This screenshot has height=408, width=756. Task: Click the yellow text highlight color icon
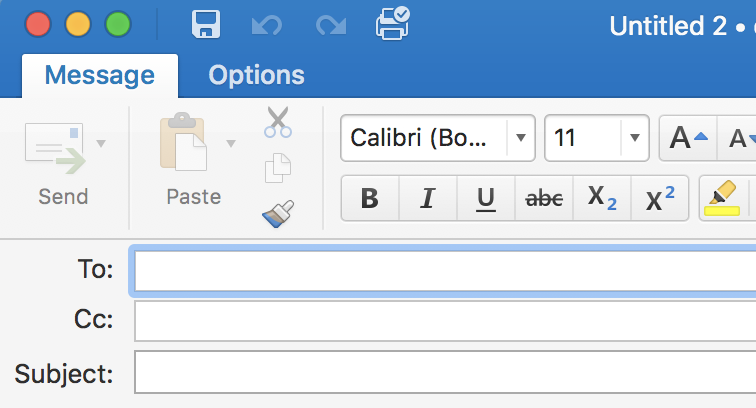pos(722,198)
